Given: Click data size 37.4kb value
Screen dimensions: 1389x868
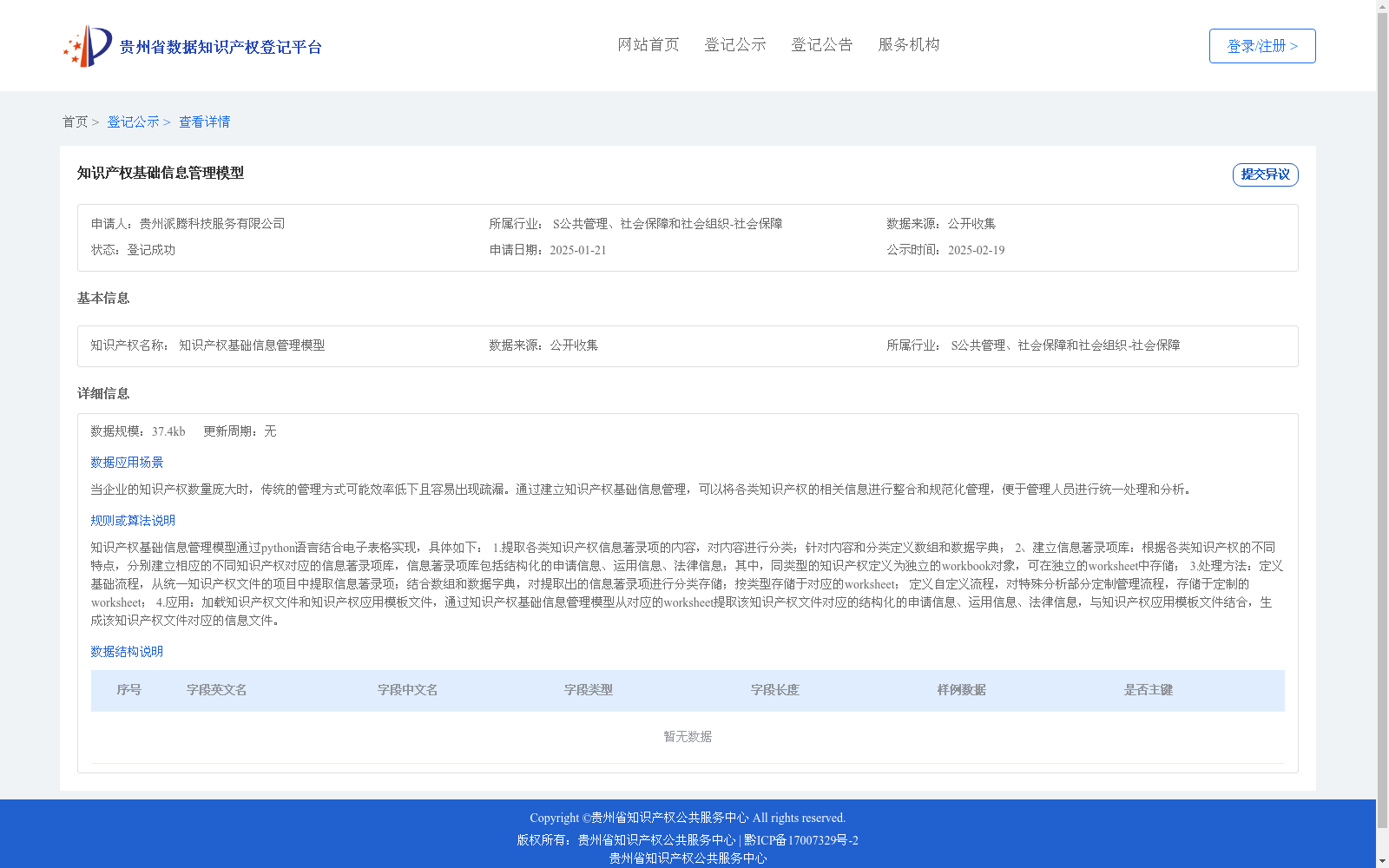Looking at the screenshot, I should pos(168,431).
